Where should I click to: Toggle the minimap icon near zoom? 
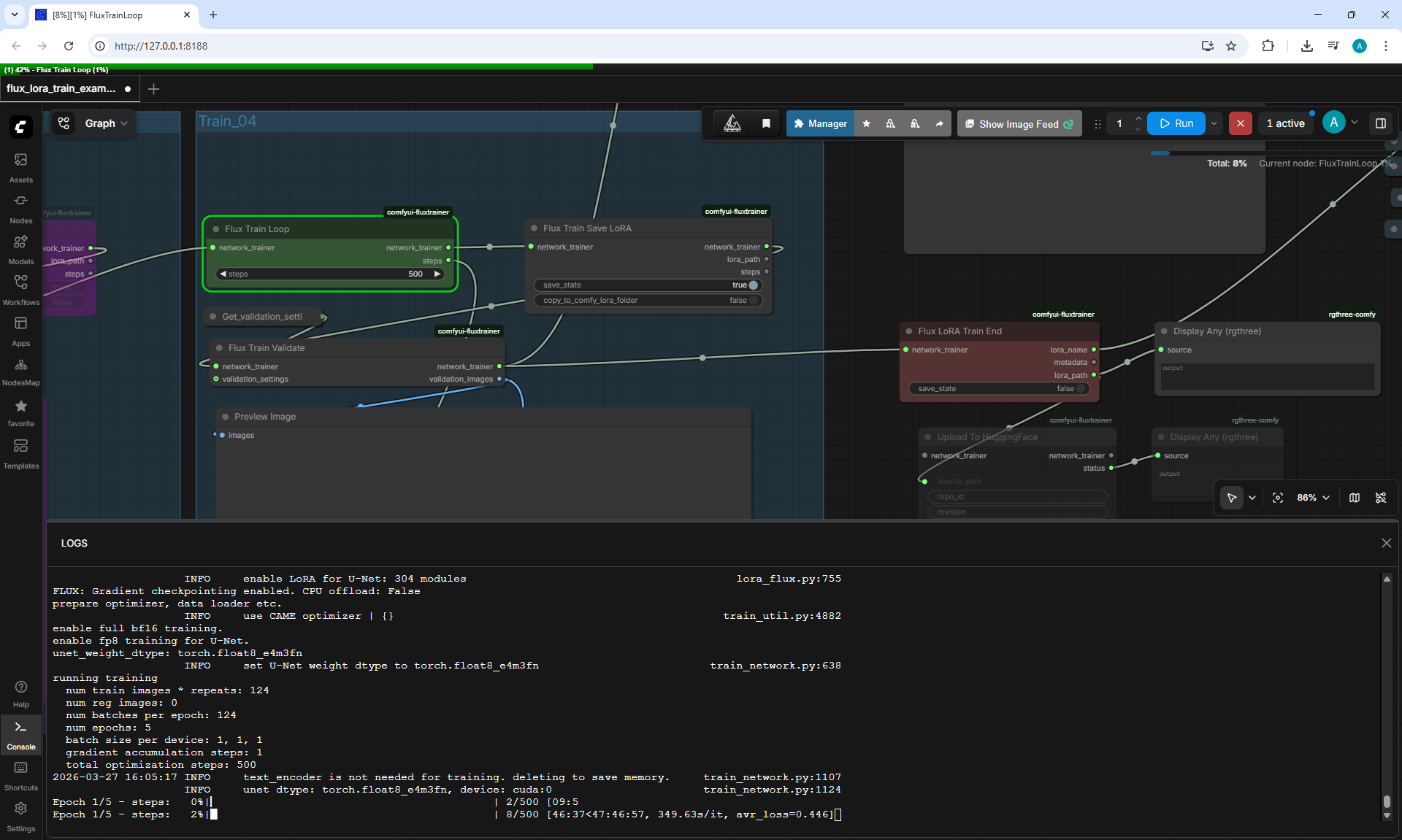coord(1355,498)
